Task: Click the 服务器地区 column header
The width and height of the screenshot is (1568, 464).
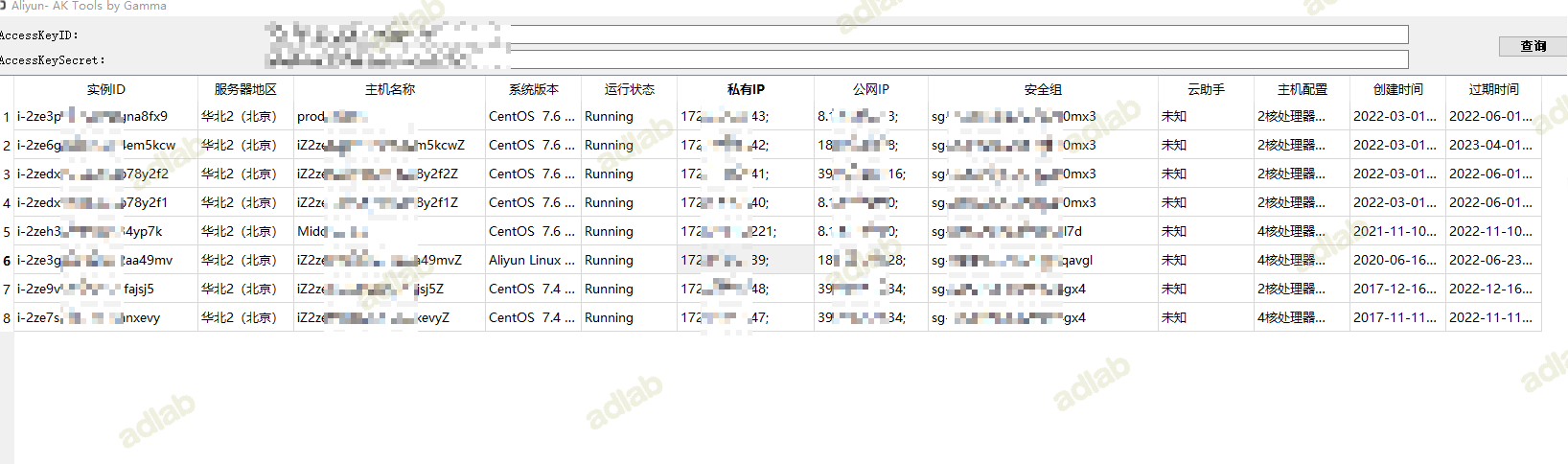Action: [245, 89]
